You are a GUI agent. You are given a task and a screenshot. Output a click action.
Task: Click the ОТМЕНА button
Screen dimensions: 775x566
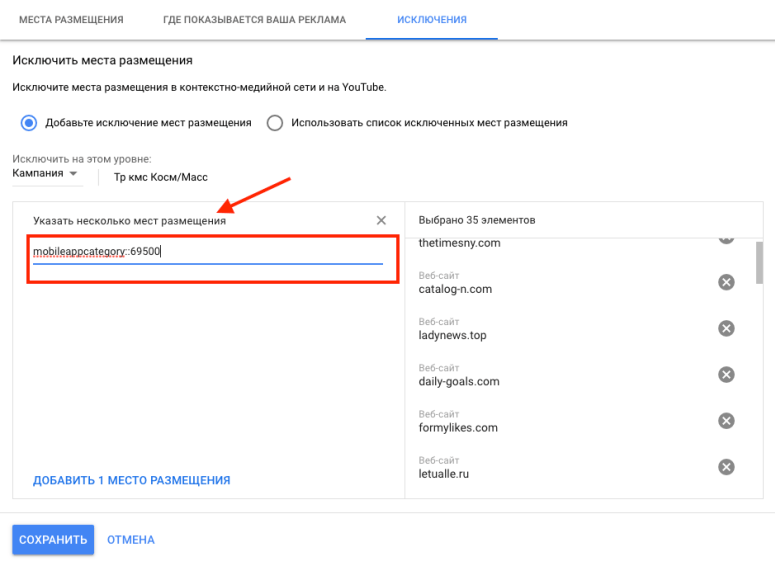point(131,540)
